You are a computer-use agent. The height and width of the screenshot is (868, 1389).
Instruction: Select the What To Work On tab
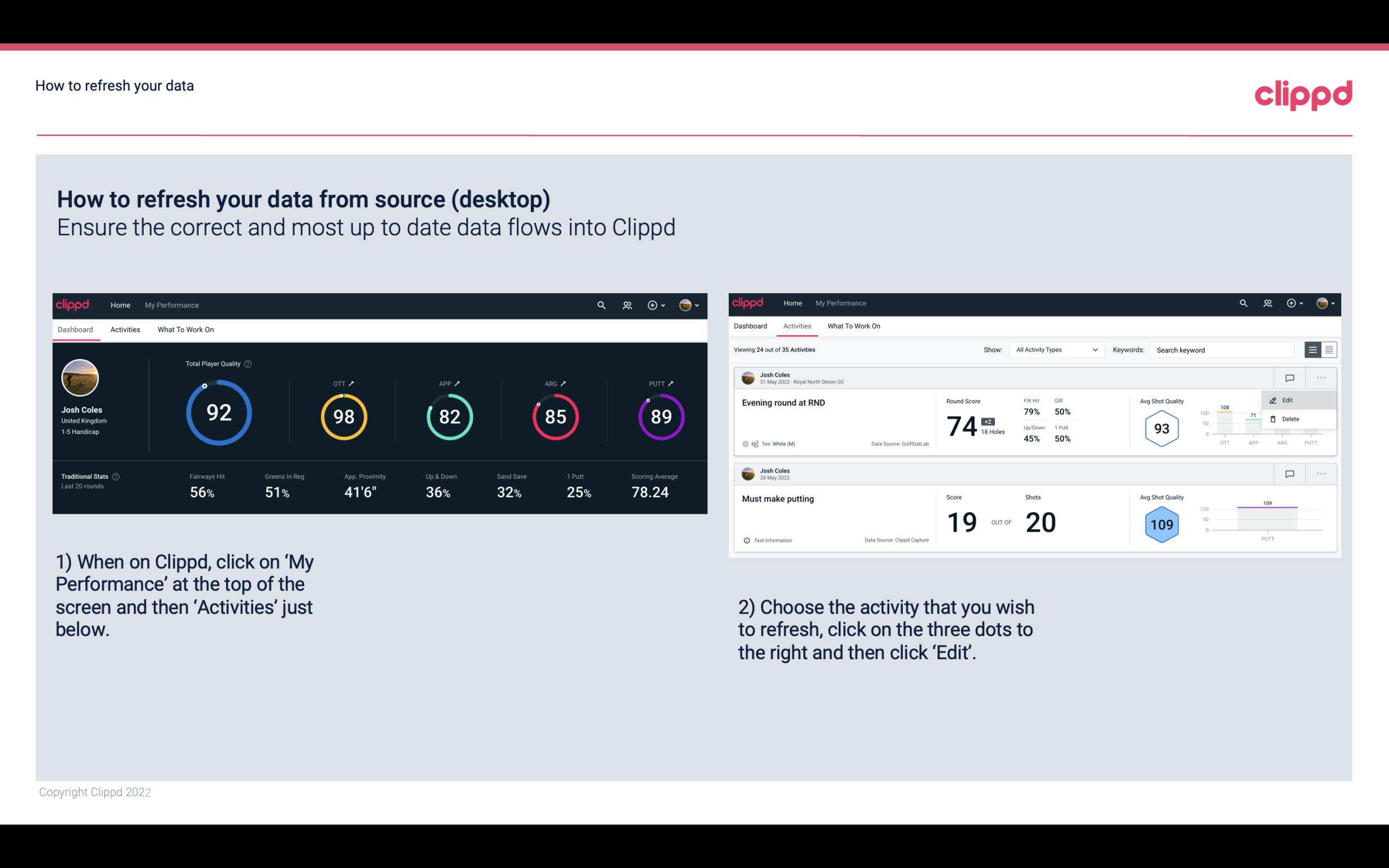[x=185, y=329]
